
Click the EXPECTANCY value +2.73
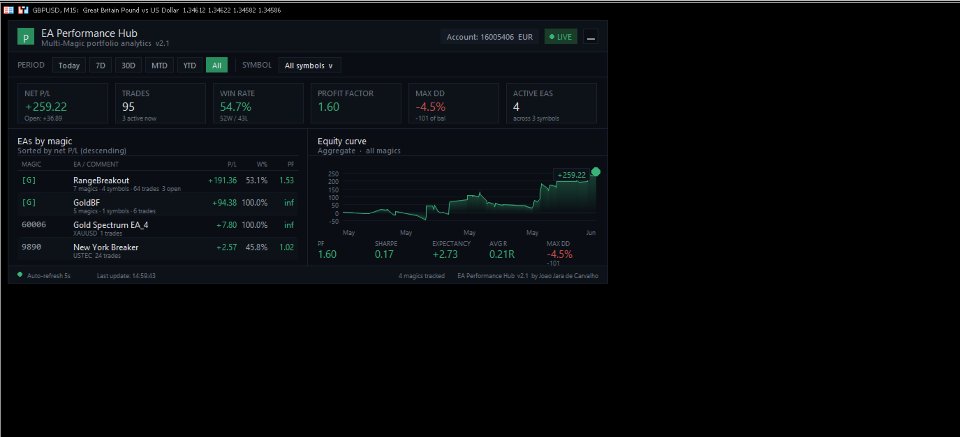(x=444, y=254)
